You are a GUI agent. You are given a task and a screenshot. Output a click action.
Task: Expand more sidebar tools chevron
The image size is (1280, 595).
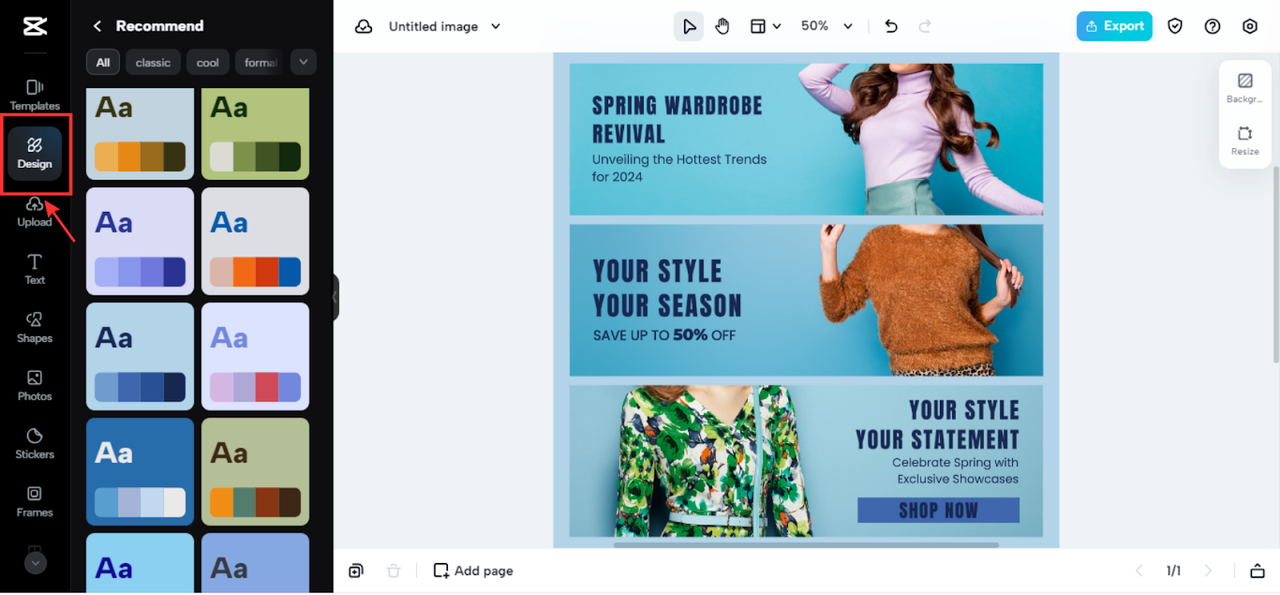pos(35,563)
